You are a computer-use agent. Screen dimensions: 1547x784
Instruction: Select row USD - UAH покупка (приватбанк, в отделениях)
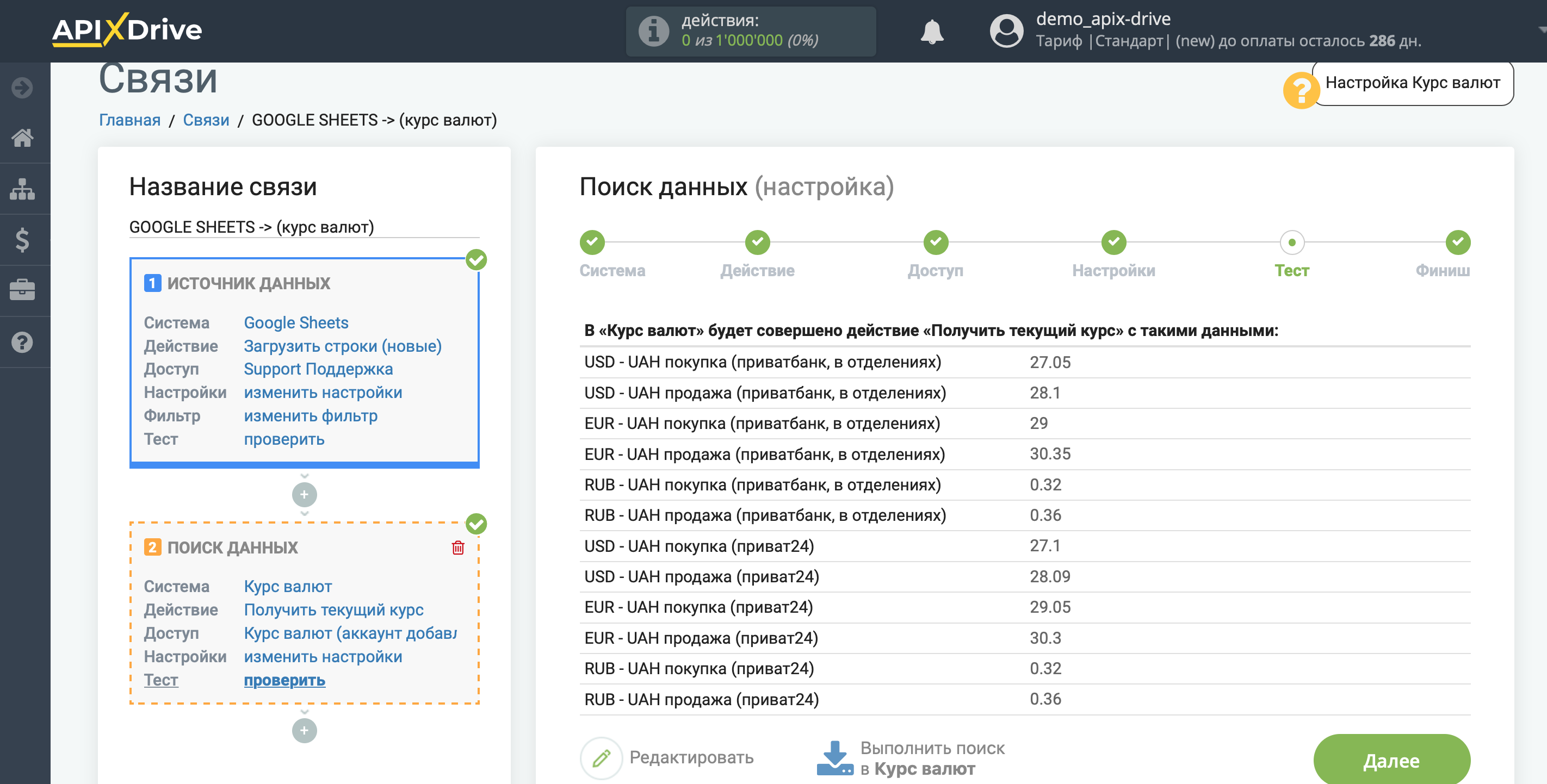pyautogui.click(x=1024, y=362)
